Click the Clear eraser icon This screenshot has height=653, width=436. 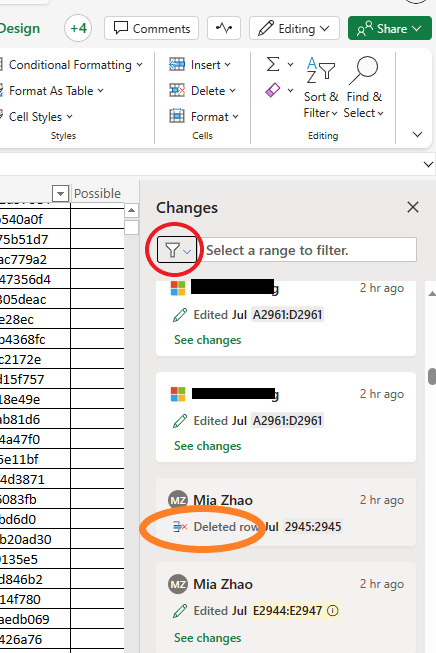(x=273, y=90)
